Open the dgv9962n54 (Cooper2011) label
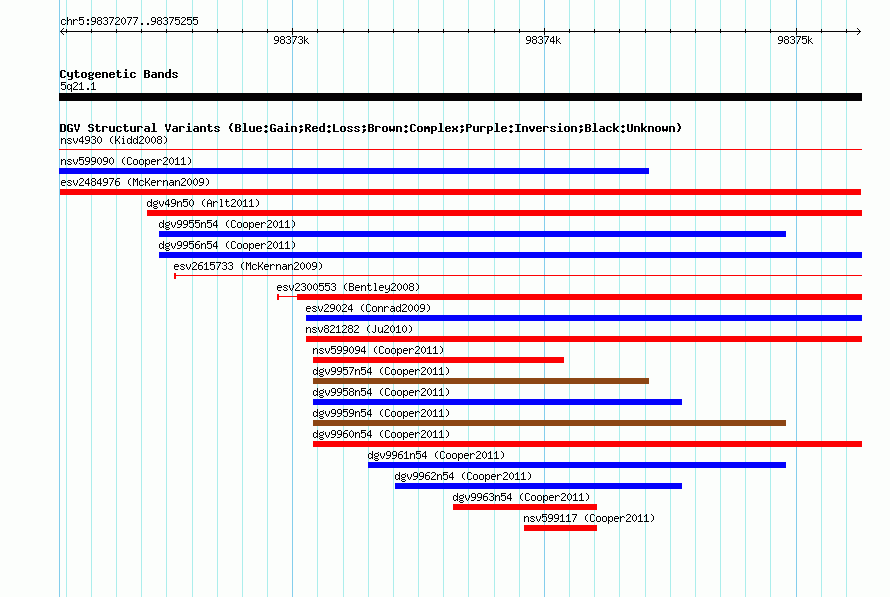 [x=463, y=476]
